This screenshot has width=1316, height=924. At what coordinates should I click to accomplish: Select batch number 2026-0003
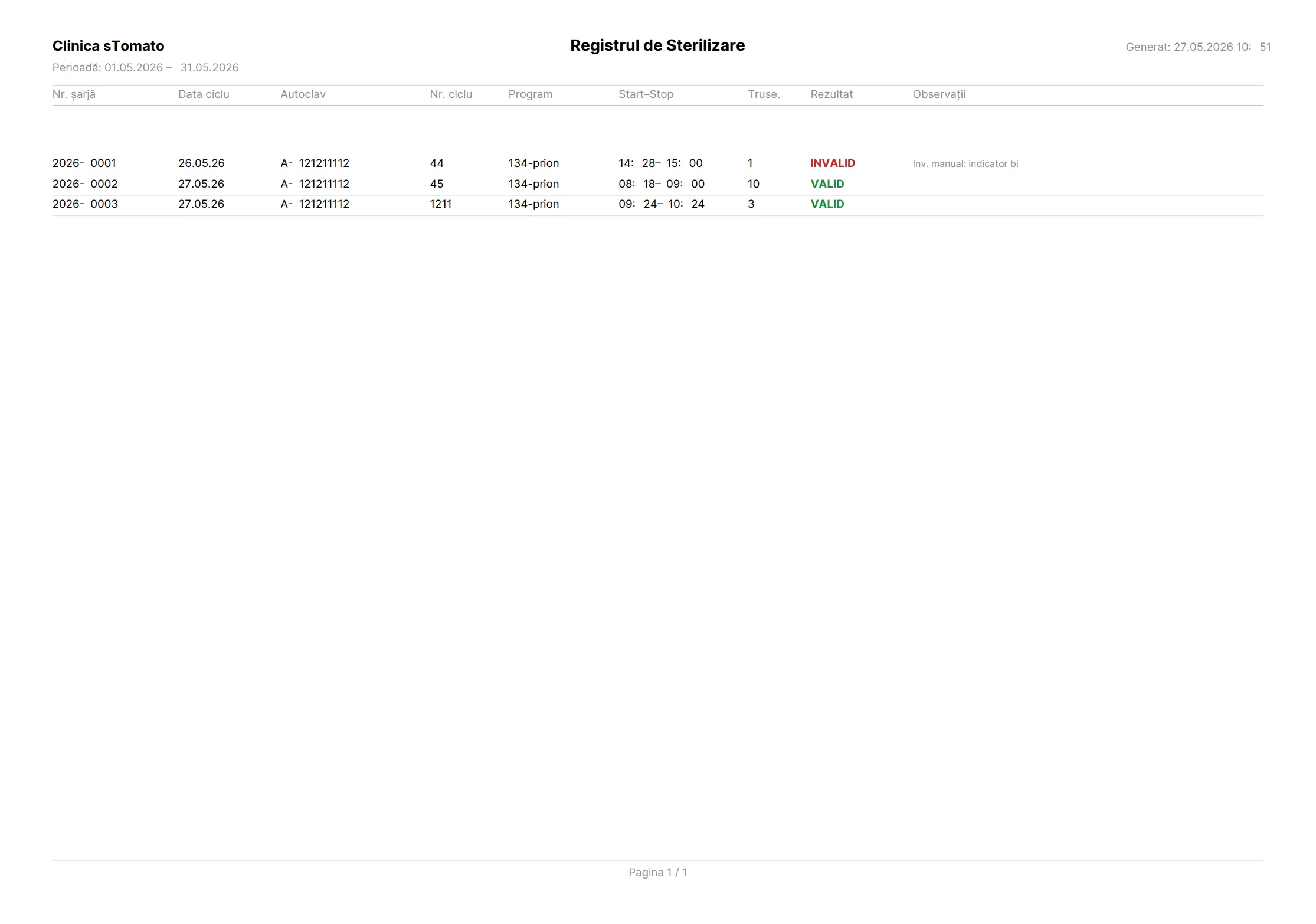click(85, 204)
